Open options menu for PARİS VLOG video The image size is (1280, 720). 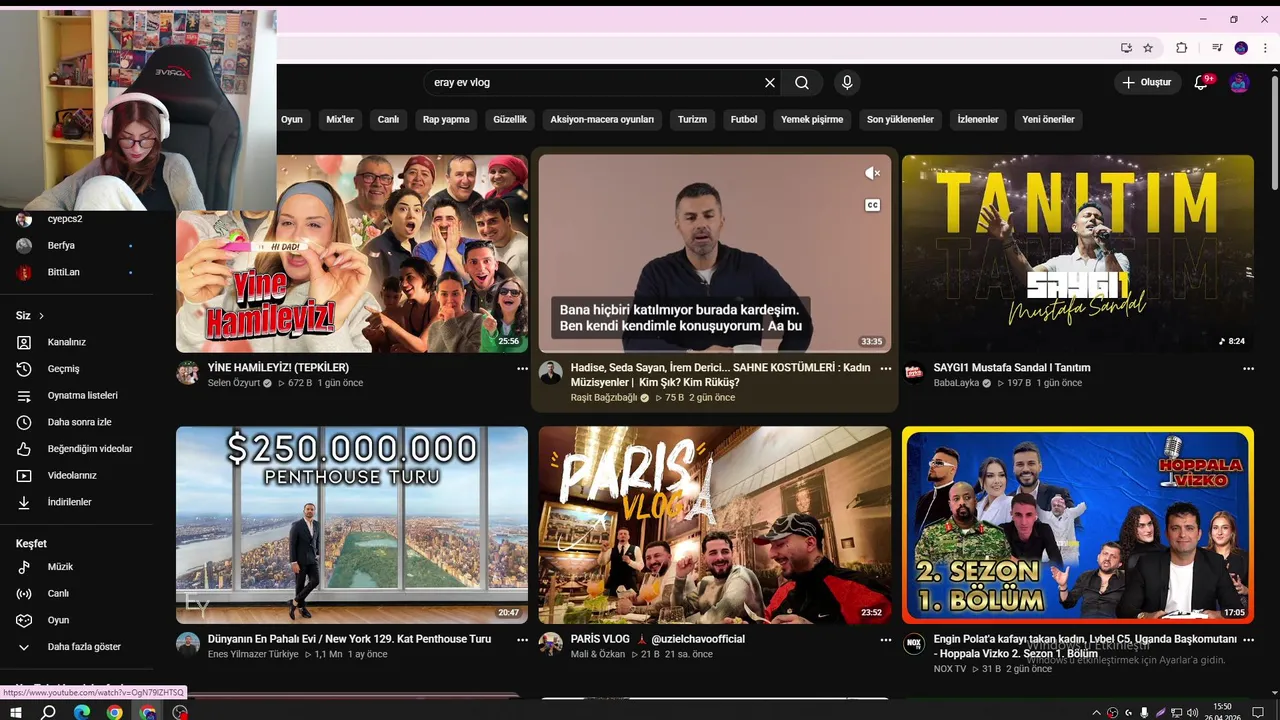tap(885, 640)
